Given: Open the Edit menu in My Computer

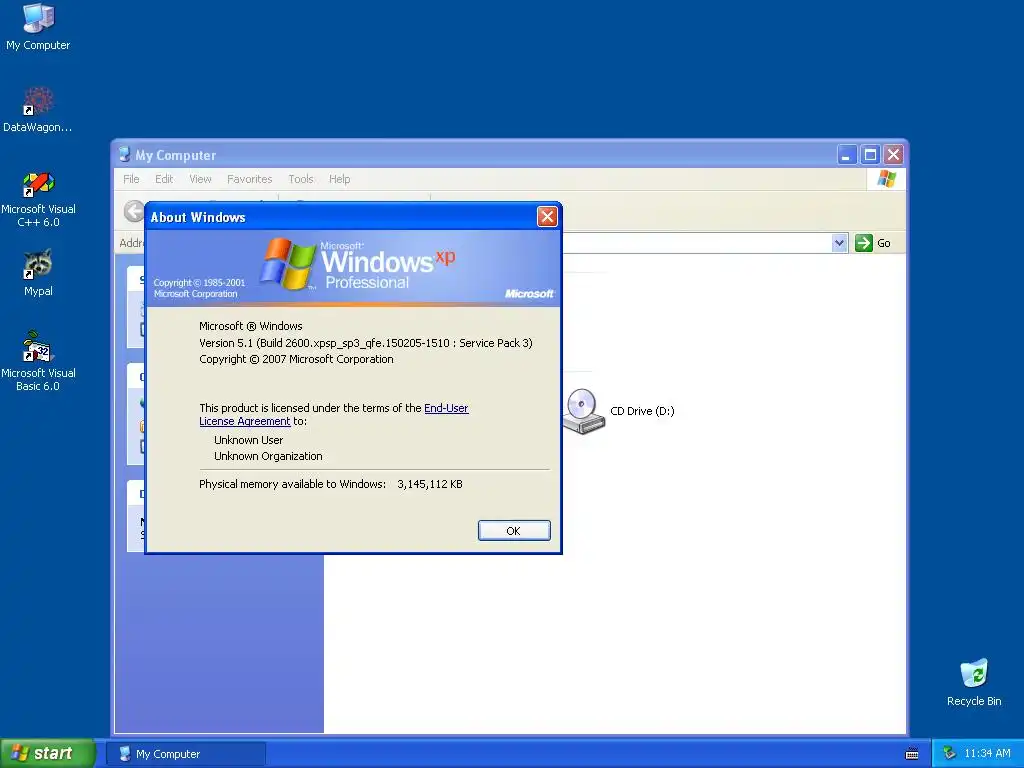Looking at the screenshot, I should 164,179.
